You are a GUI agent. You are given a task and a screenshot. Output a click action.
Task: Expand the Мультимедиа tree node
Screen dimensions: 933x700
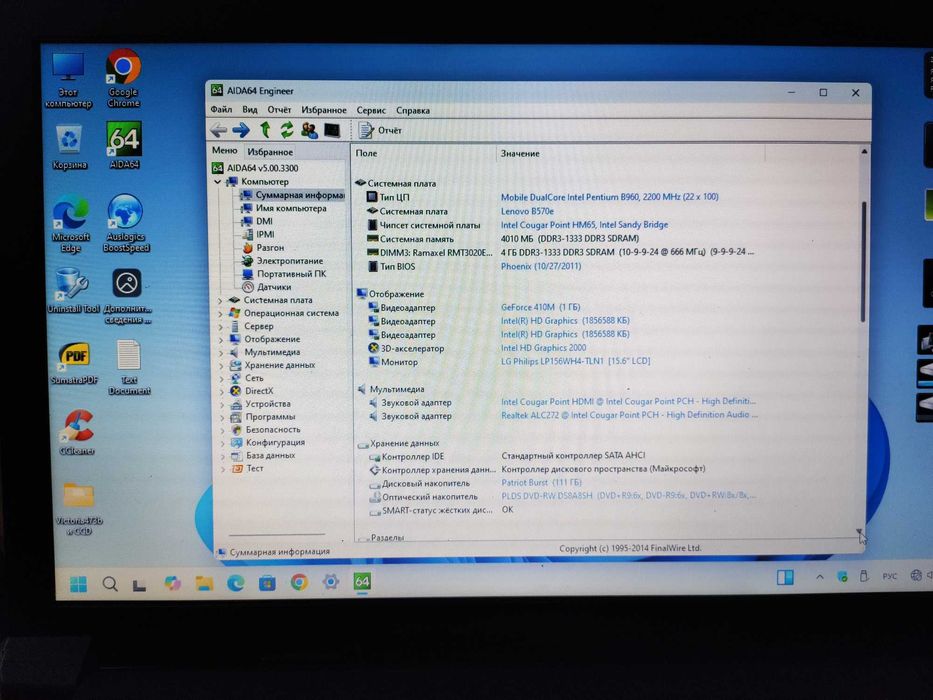coord(221,353)
